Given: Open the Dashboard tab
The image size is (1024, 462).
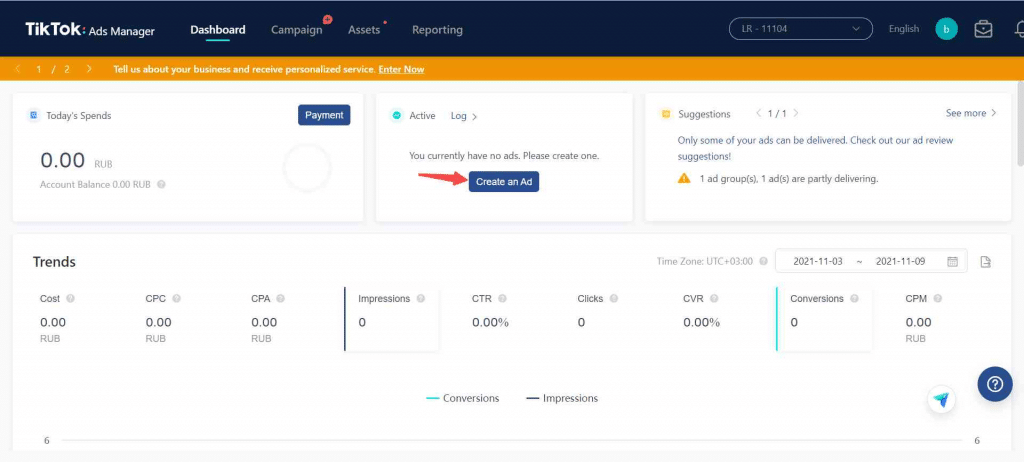Looking at the screenshot, I should click(217, 29).
